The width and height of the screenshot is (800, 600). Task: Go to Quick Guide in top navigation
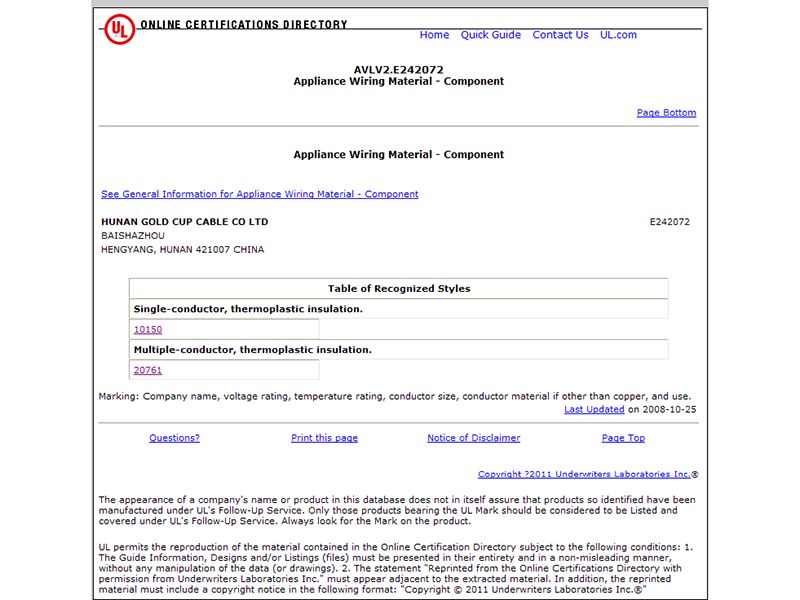pyautogui.click(x=490, y=35)
